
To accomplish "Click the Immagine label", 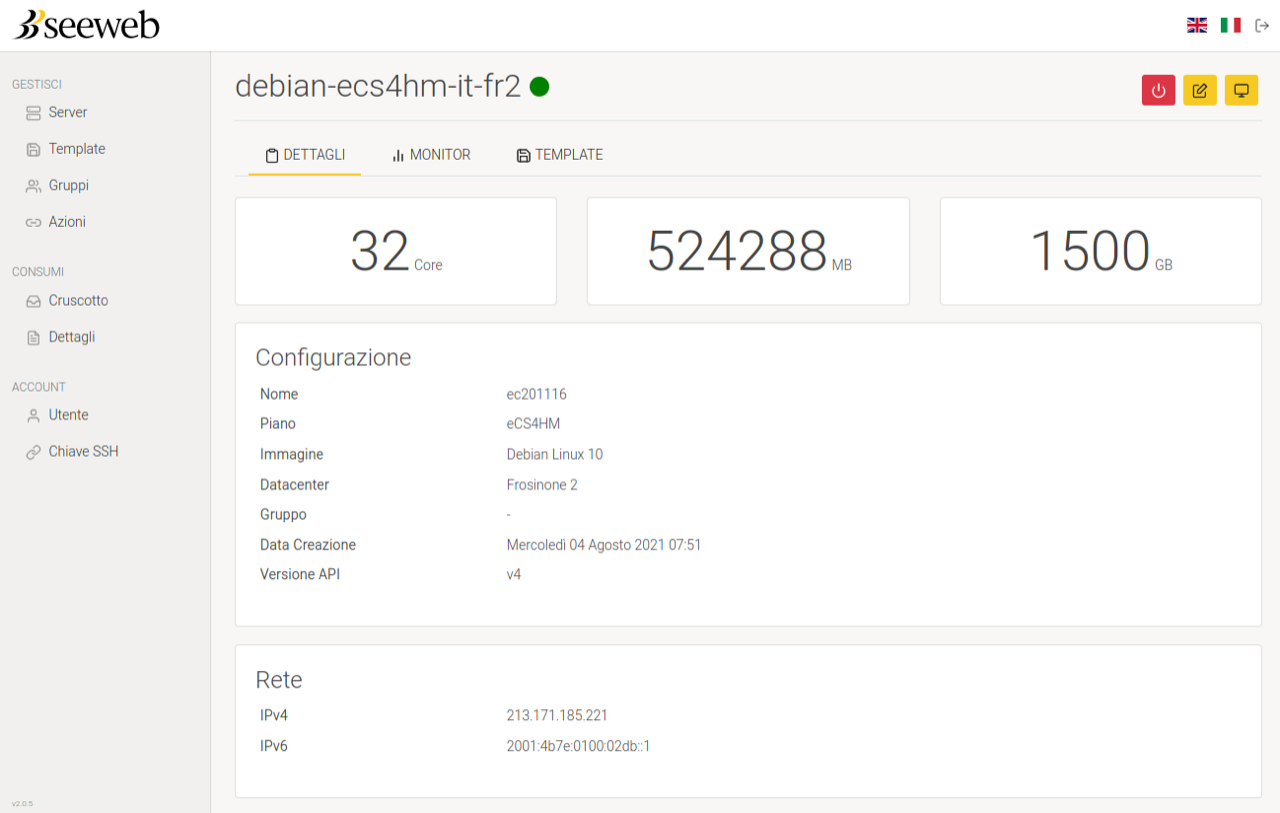I will tap(292, 454).
